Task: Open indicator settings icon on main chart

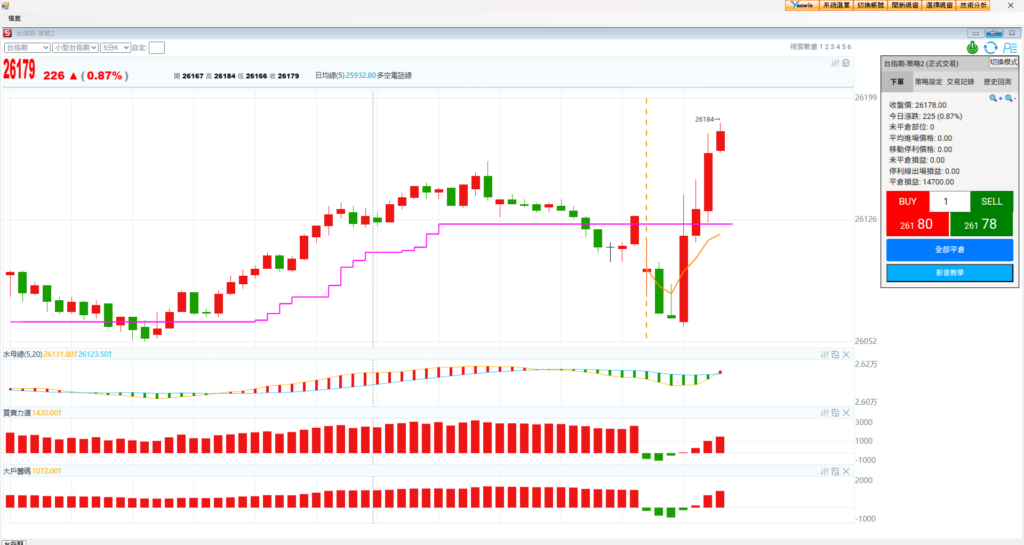Action: 834,64
